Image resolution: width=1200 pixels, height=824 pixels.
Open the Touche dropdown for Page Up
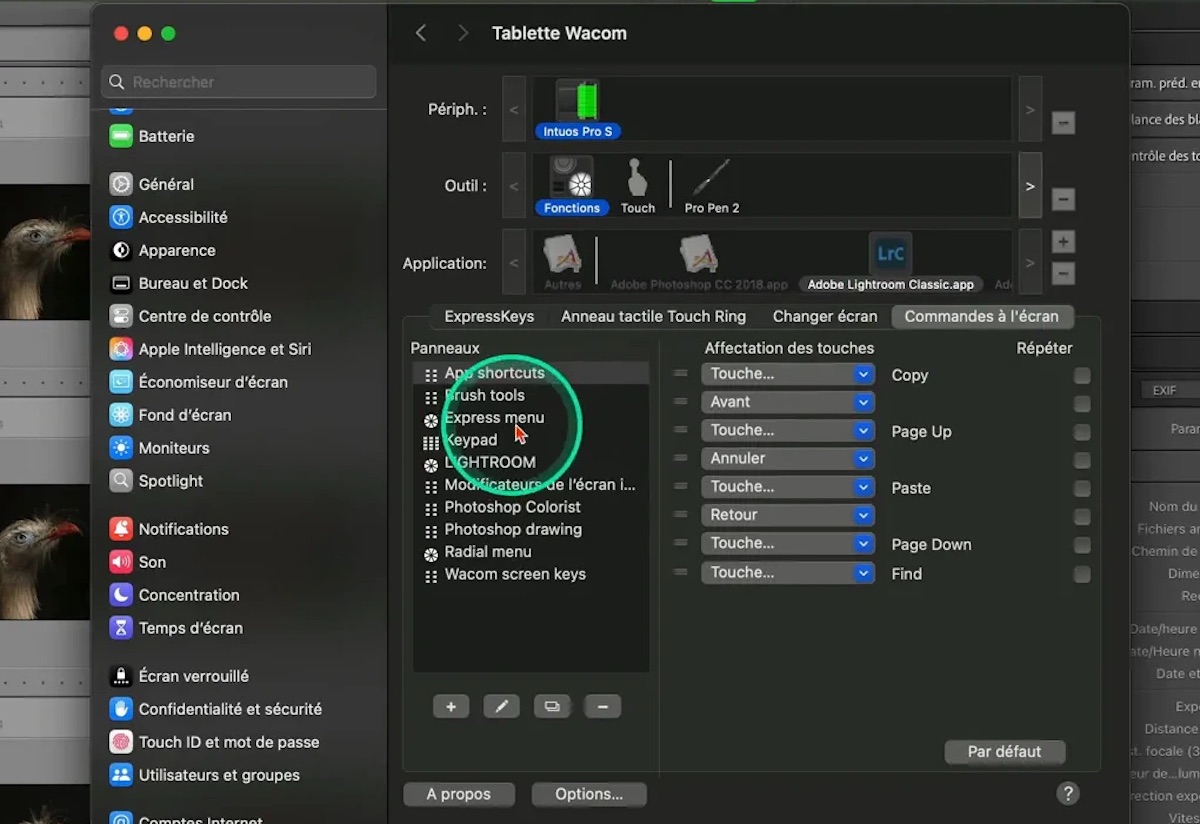(788, 430)
